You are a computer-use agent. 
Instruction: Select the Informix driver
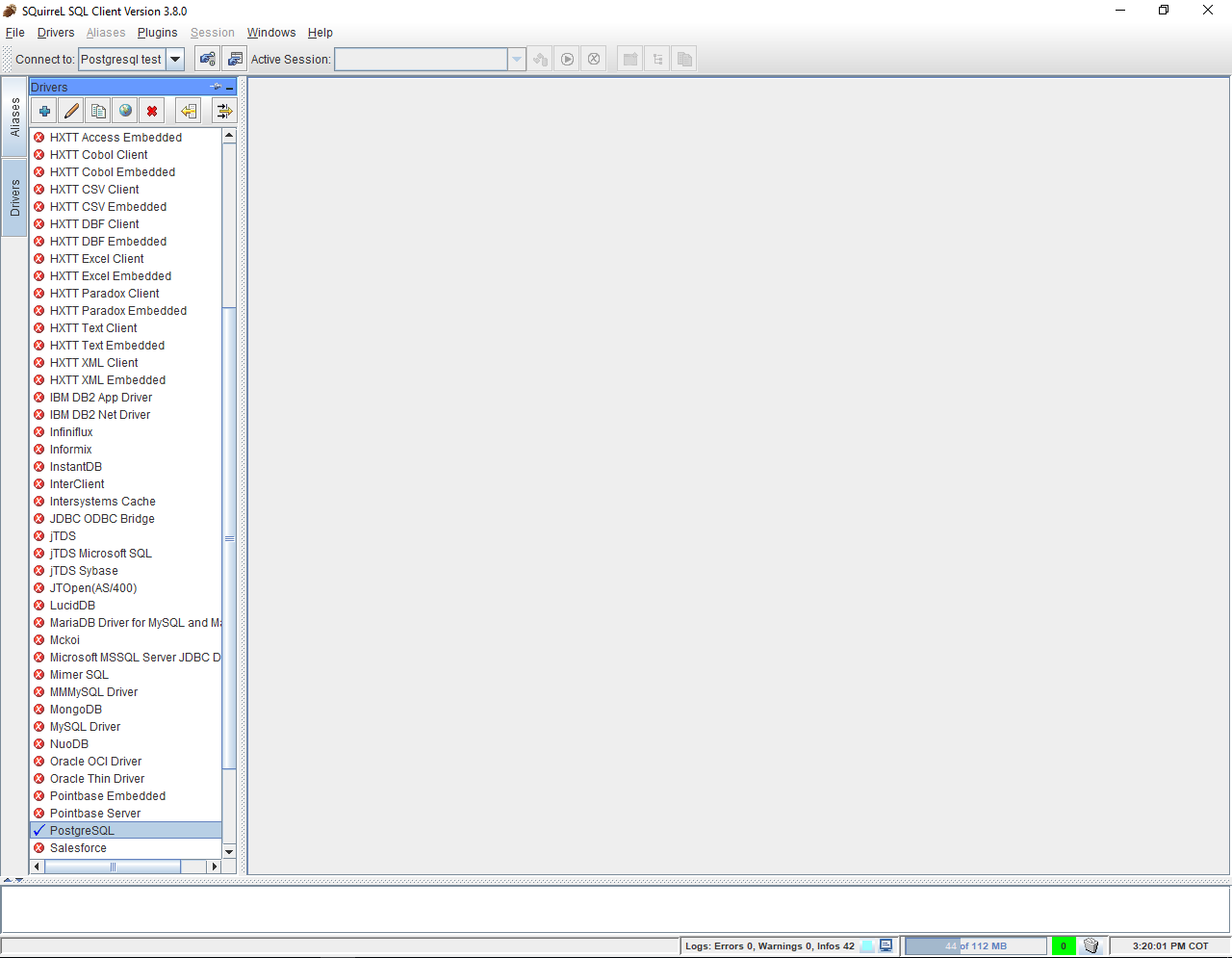(x=126, y=450)
